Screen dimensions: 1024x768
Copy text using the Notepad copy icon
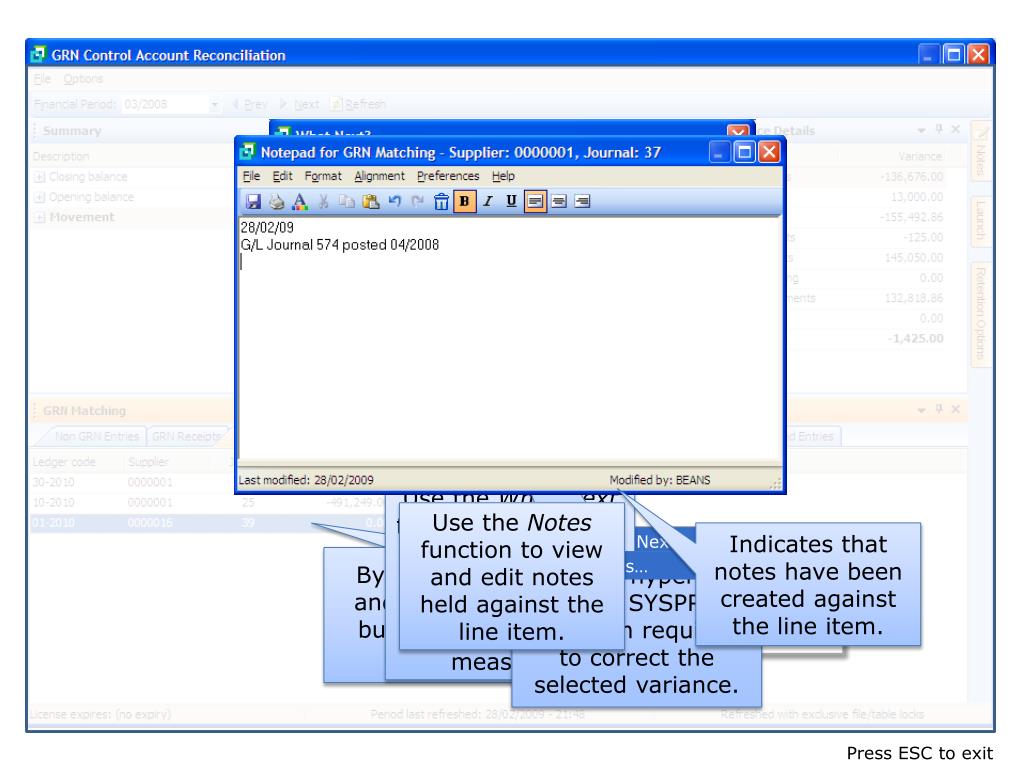(x=347, y=201)
